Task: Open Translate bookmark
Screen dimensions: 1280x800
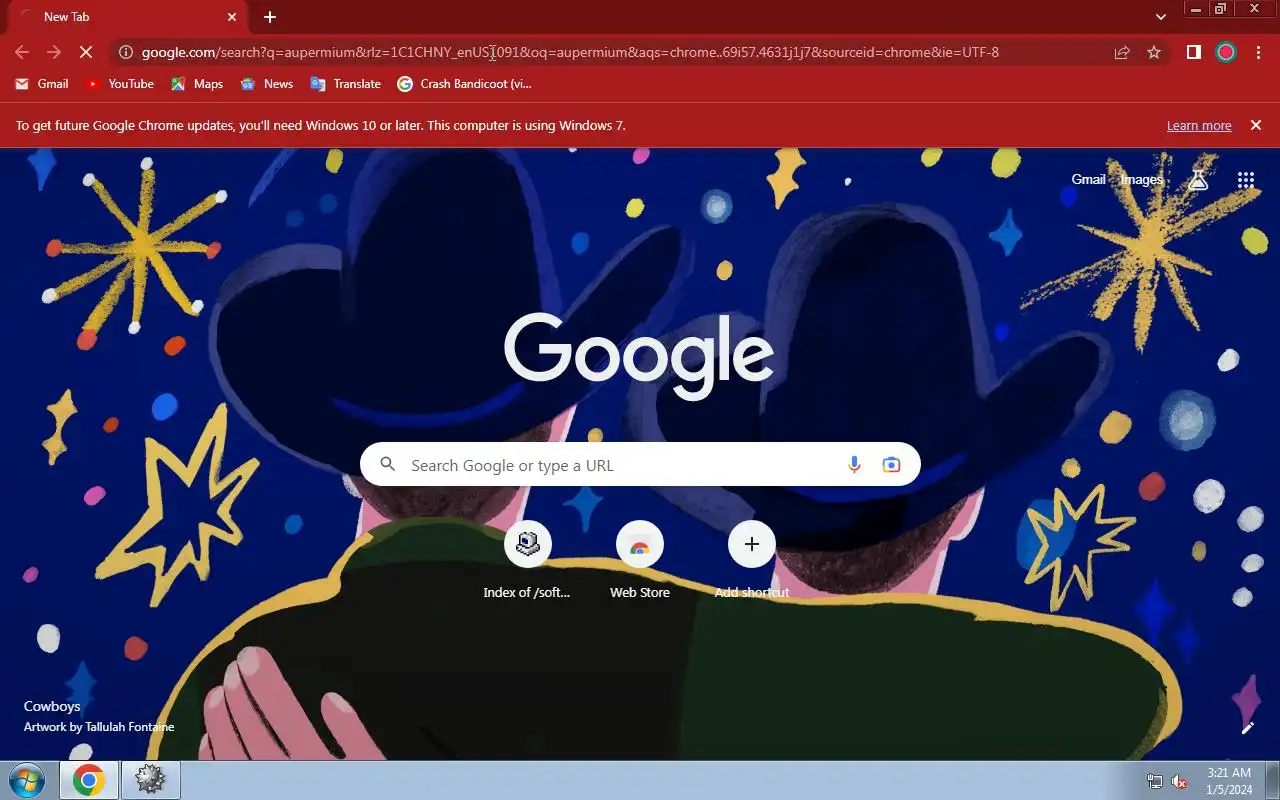Action: click(x=346, y=84)
